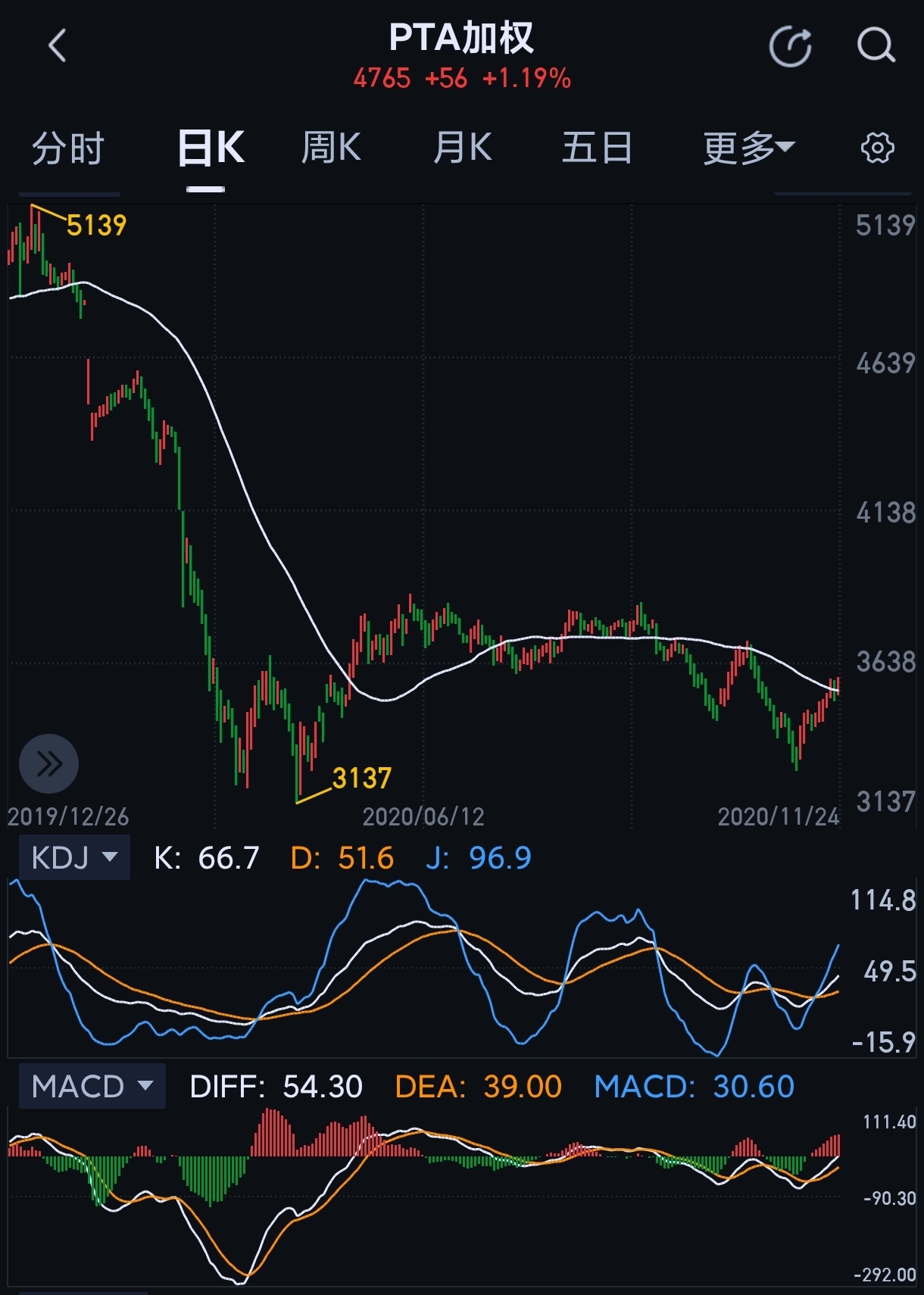
Task: Tap the 4138 axis price label
Action: click(x=885, y=513)
